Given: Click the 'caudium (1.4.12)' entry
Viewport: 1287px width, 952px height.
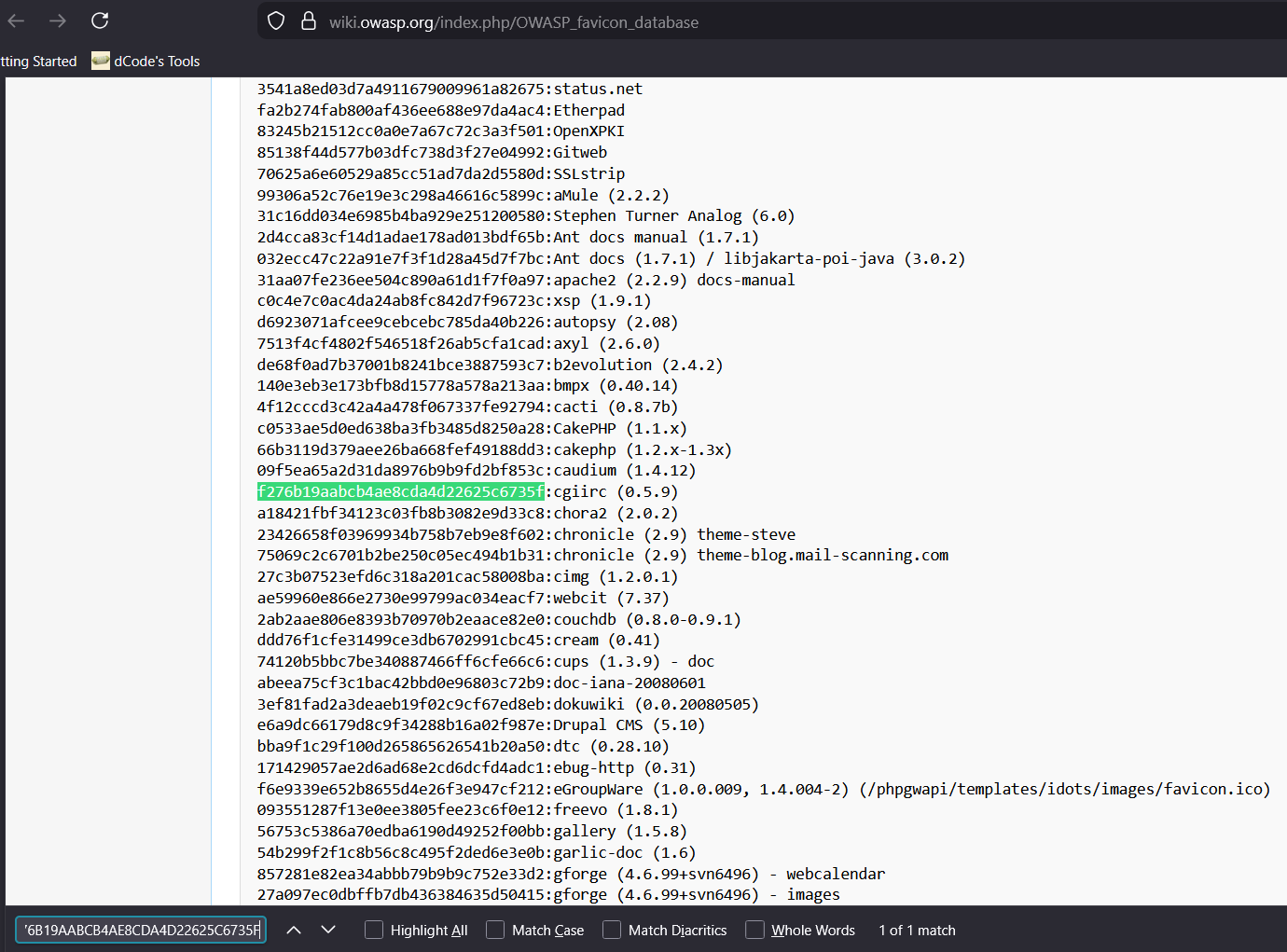Looking at the screenshot, I should [x=625, y=471].
